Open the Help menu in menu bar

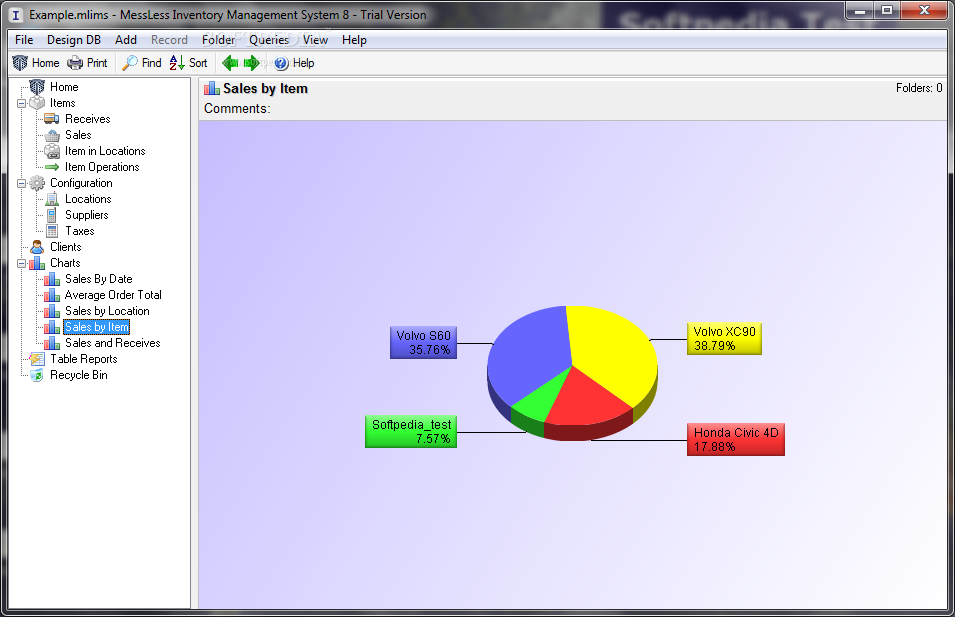[x=354, y=40]
